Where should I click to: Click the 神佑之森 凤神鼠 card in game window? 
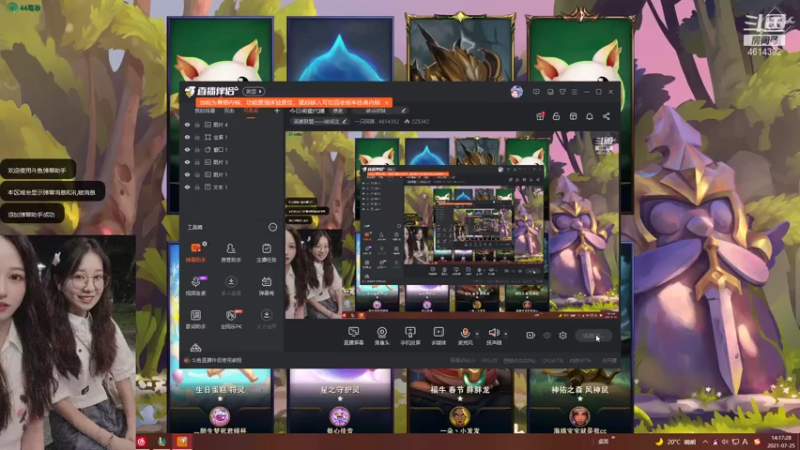pos(580,402)
